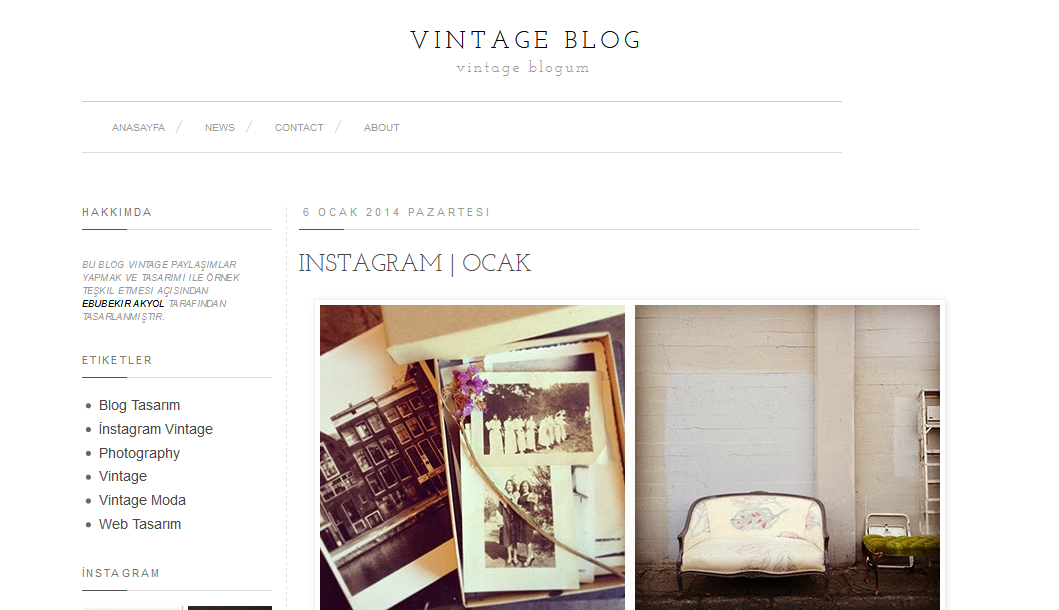This screenshot has width=1059, height=610.
Task: Select the Blog Tasarım tag
Action: click(139, 405)
